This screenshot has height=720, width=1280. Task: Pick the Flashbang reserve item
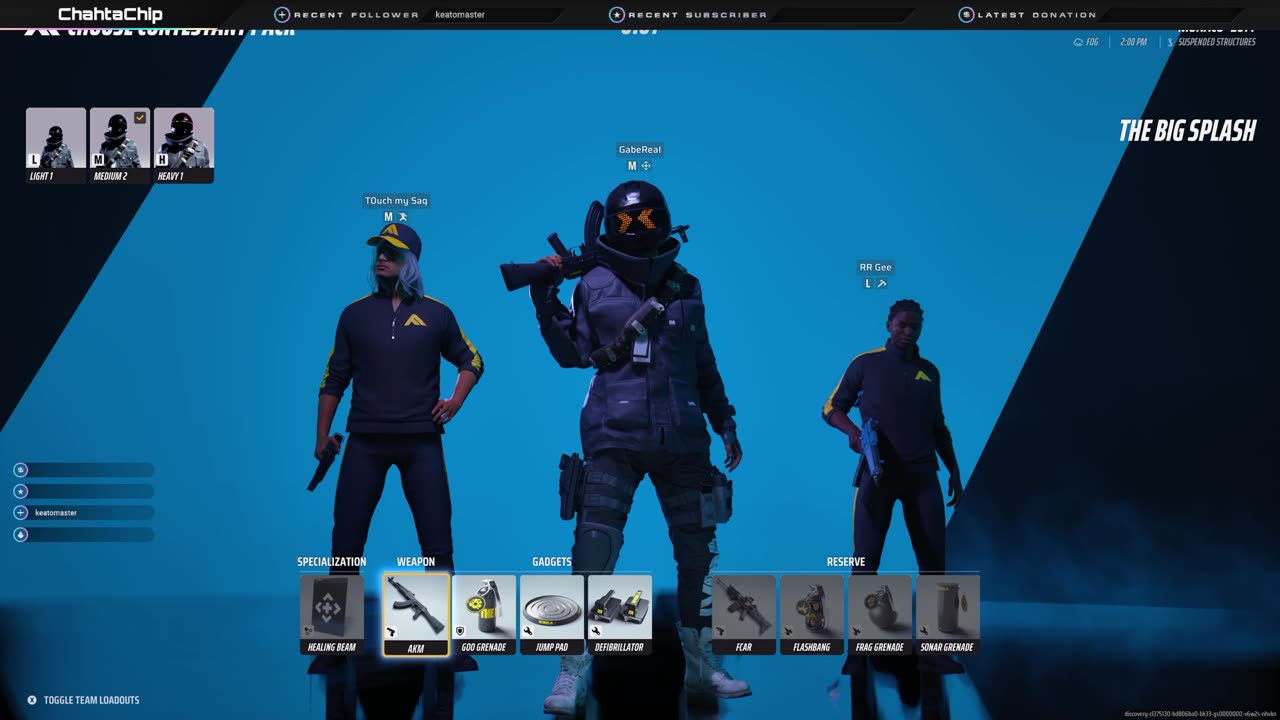pyautogui.click(x=812, y=614)
